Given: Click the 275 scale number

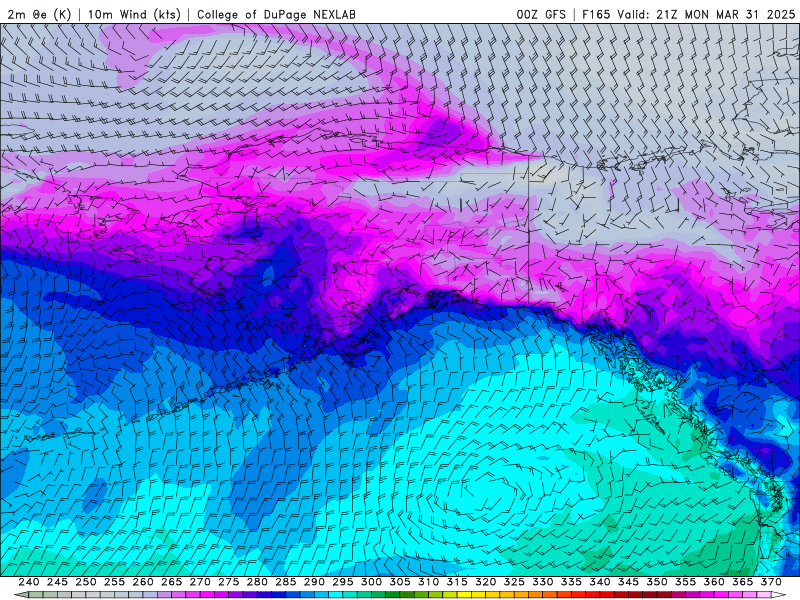Looking at the screenshot, I should pos(229,582).
